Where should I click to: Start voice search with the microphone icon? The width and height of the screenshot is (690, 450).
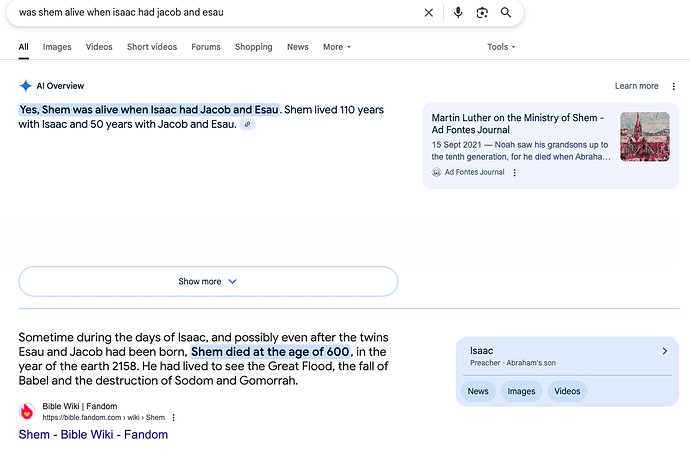(x=458, y=12)
